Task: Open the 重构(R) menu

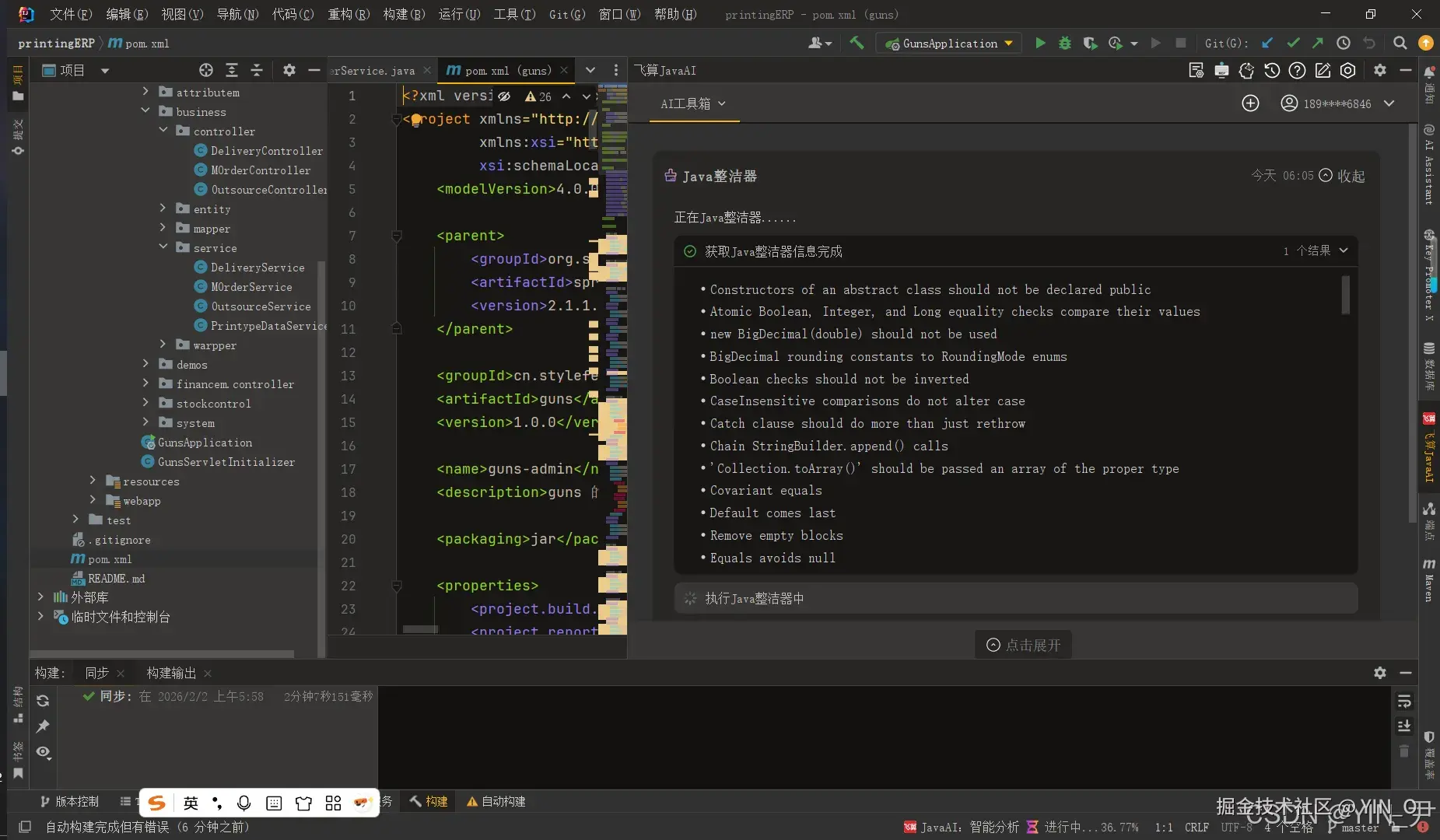Action: [349, 14]
